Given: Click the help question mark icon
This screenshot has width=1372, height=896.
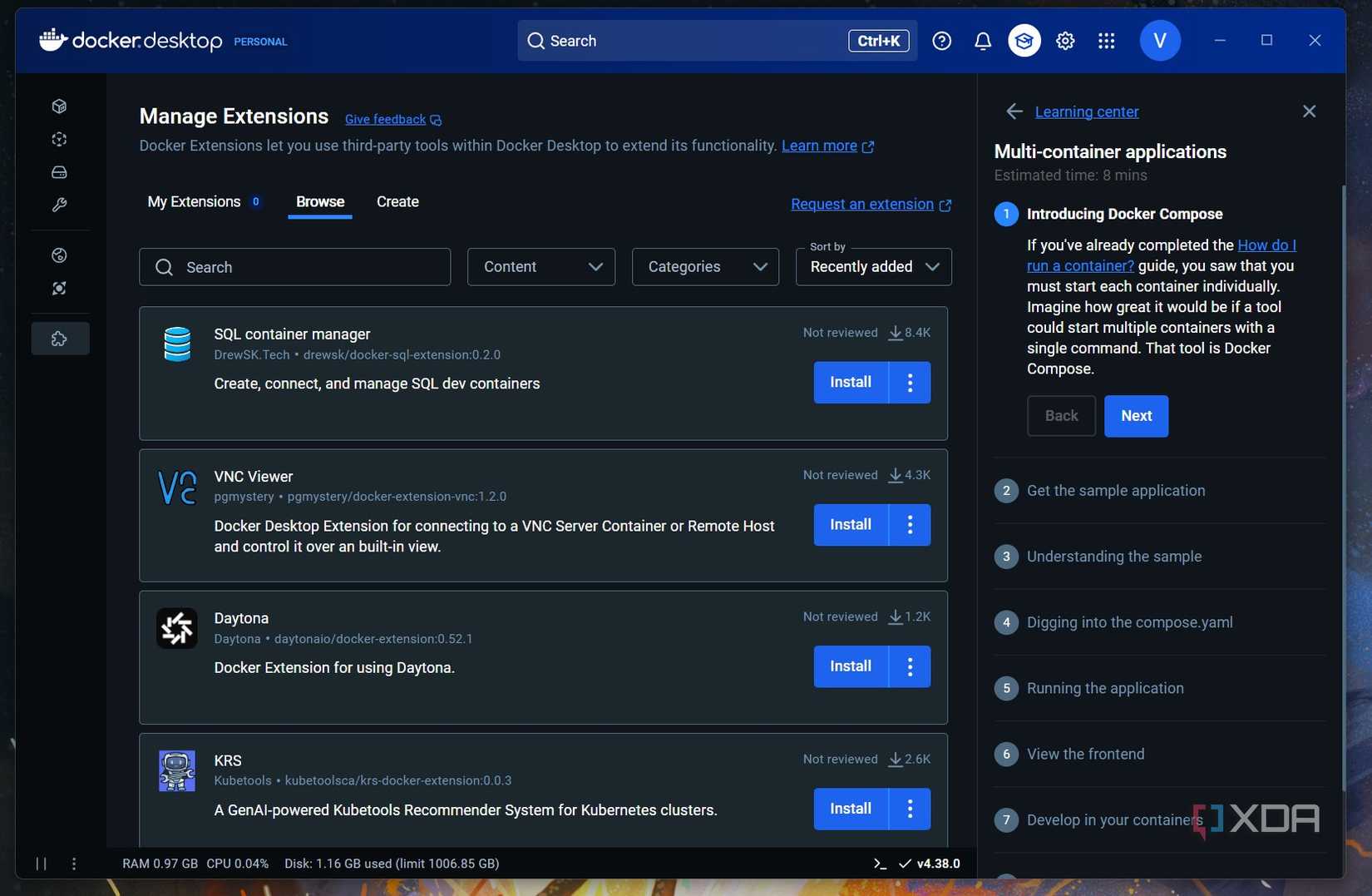Looking at the screenshot, I should 941,41.
